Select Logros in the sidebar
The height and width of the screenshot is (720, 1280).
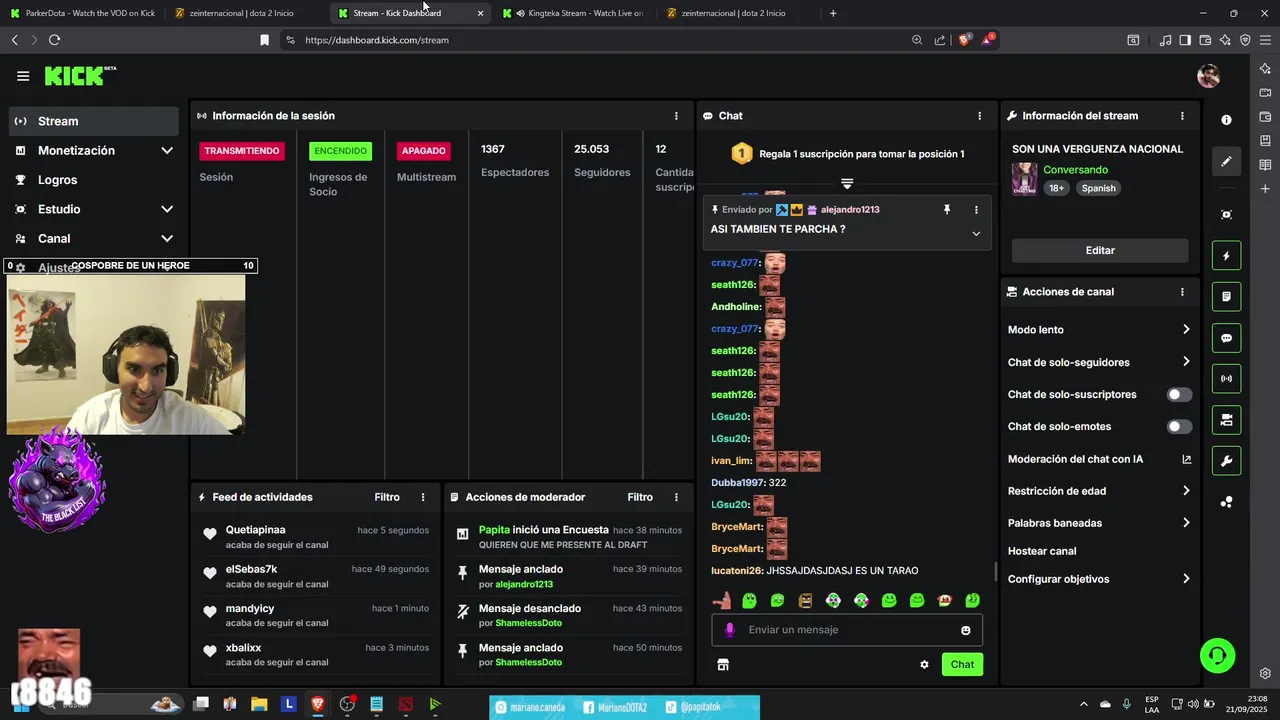click(x=94, y=180)
